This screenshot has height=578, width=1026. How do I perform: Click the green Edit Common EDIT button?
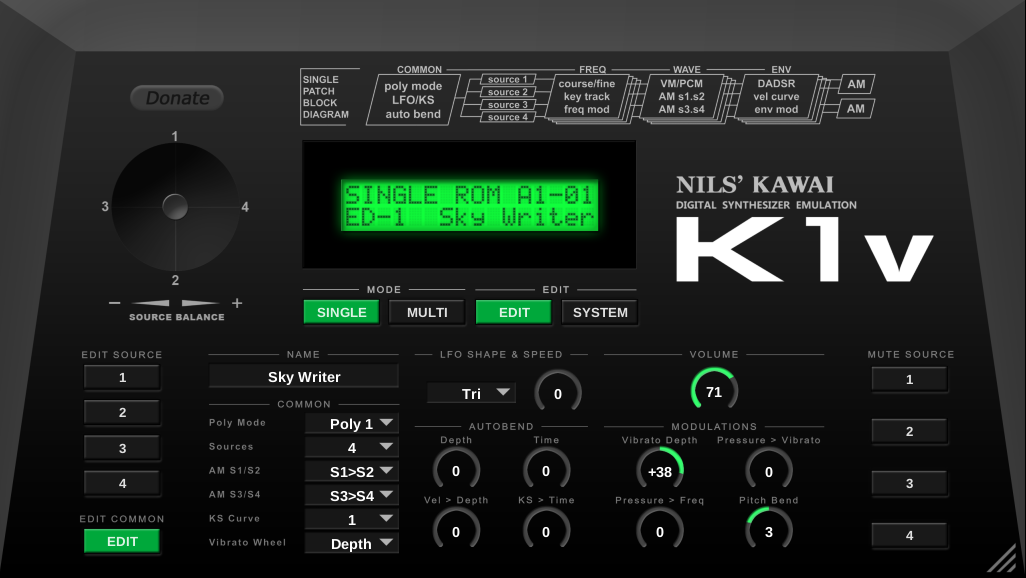[122, 541]
